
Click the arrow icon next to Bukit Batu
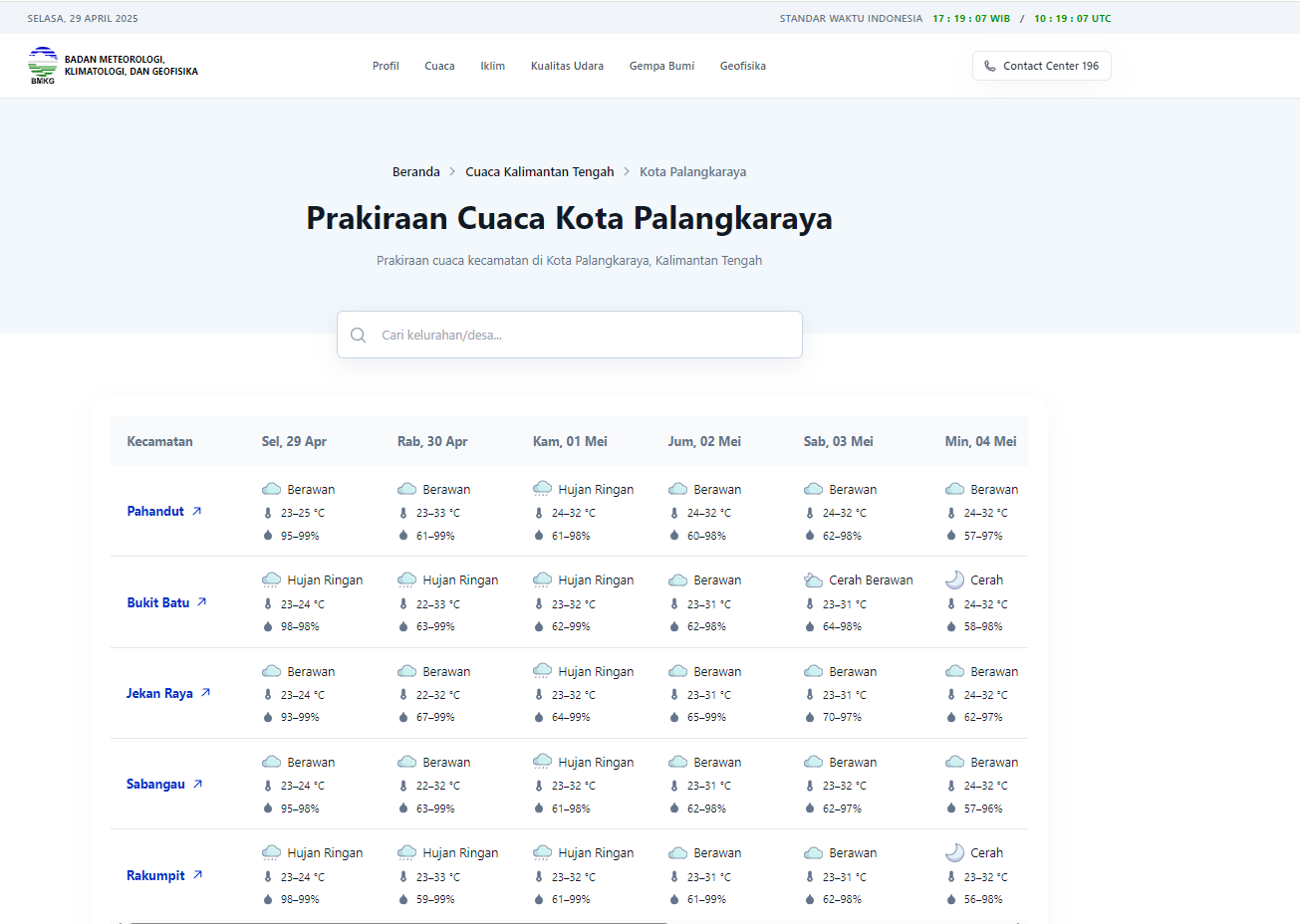[x=202, y=602]
